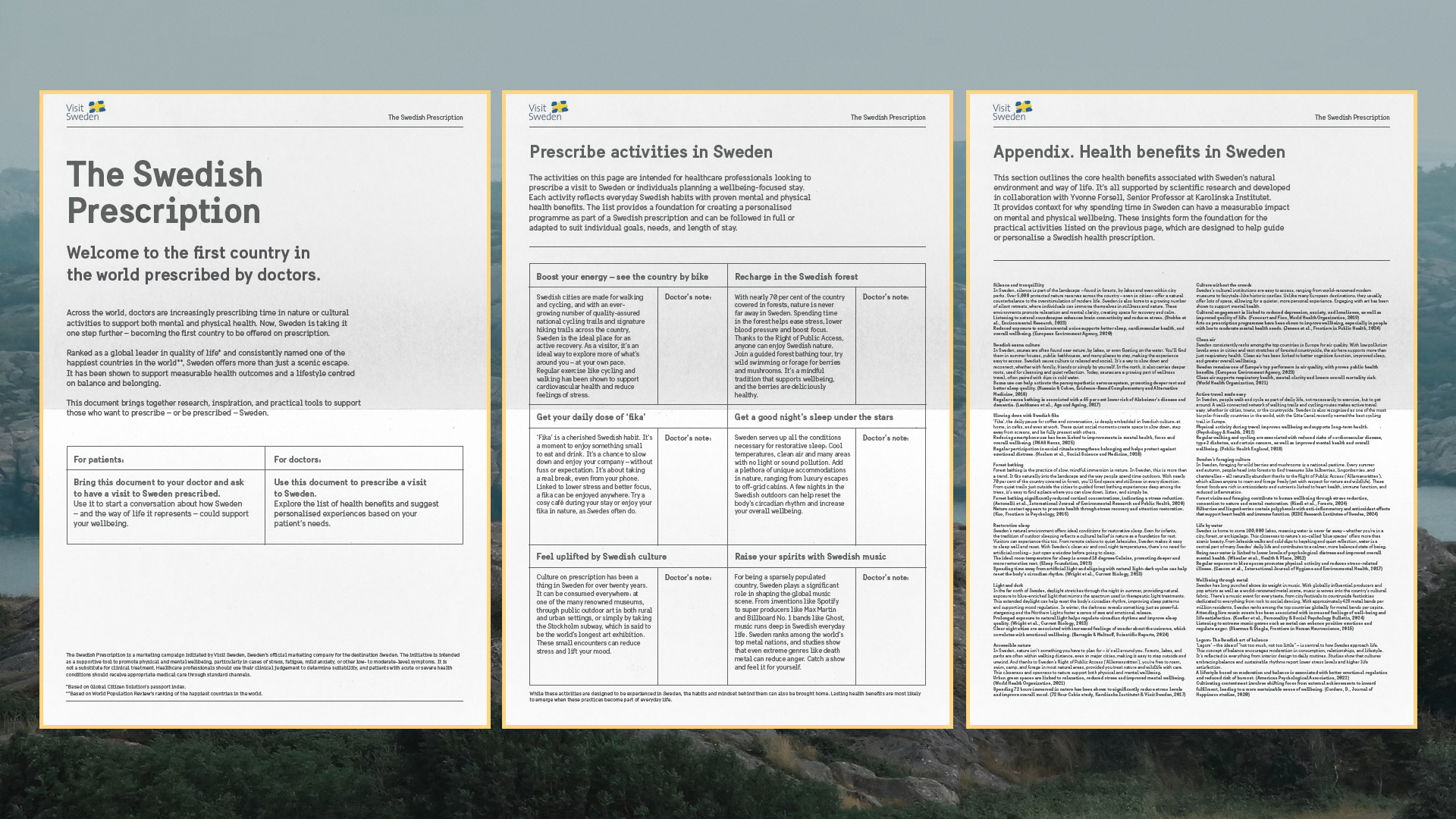Image resolution: width=1456 pixels, height=819 pixels.
Task: Click the Raise your spirits with Swedish music heading
Action: coord(810,557)
